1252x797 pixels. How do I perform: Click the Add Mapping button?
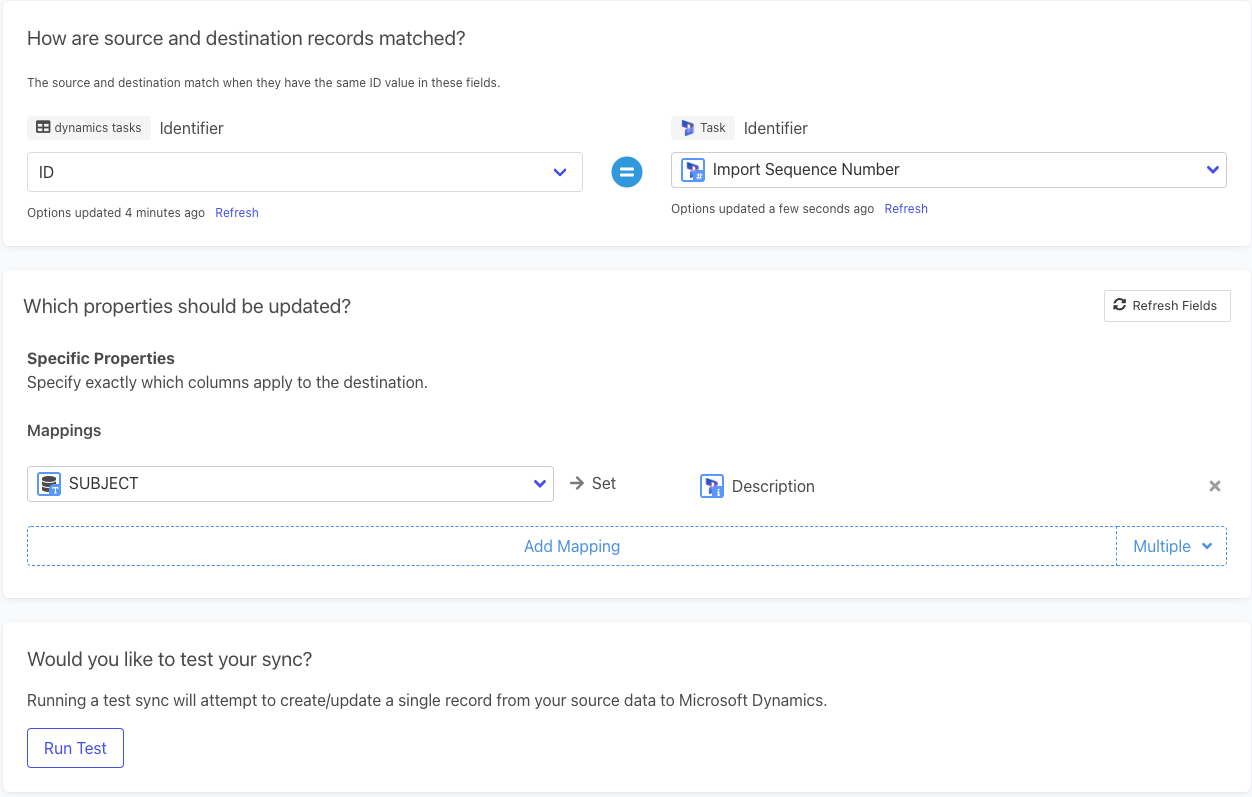point(572,546)
